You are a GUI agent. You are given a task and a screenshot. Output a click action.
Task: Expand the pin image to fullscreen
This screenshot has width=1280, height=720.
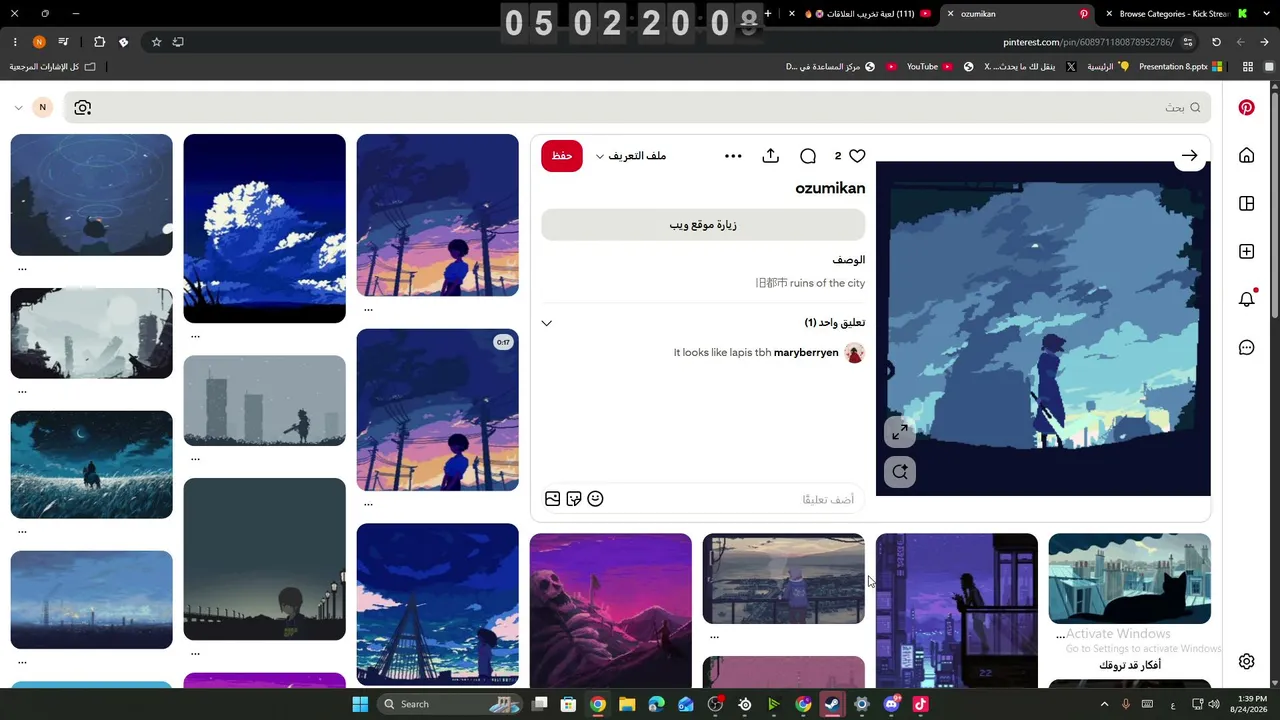[x=900, y=432]
